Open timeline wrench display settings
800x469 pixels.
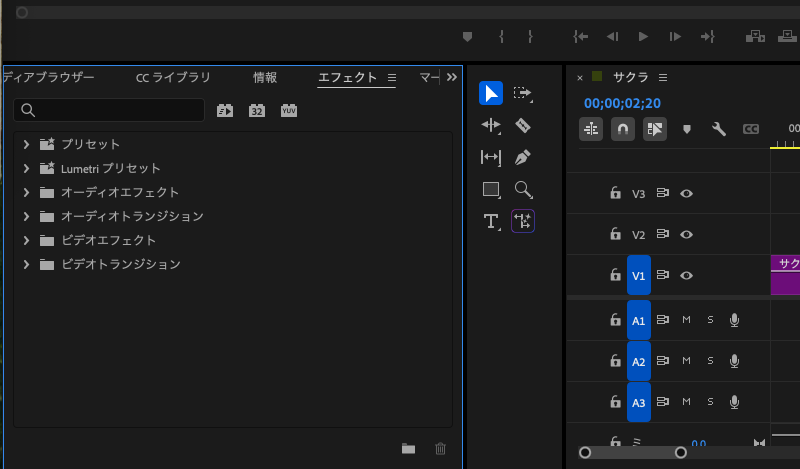tap(718, 129)
